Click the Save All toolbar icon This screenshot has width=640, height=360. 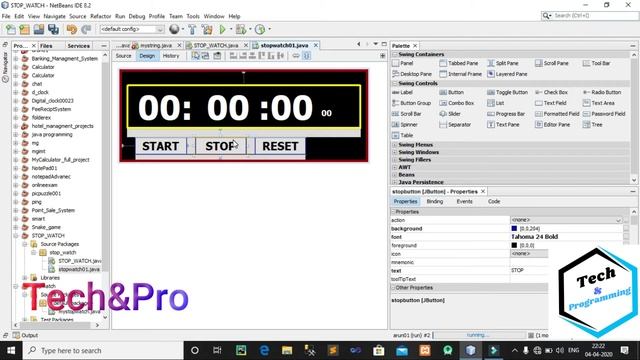(53, 29)
